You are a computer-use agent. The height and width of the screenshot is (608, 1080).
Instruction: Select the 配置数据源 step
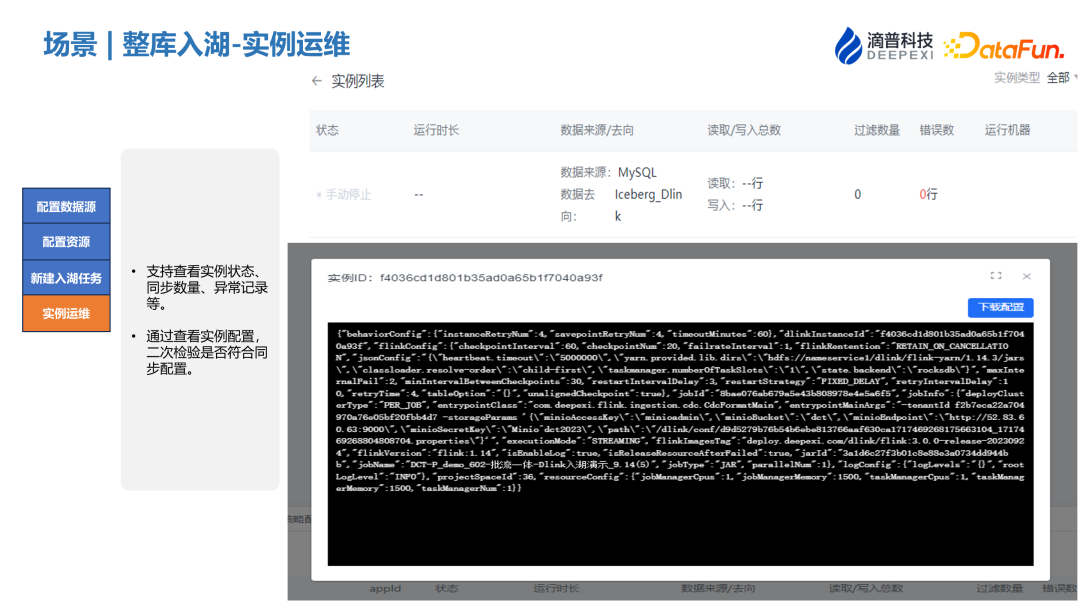point(66,207)
